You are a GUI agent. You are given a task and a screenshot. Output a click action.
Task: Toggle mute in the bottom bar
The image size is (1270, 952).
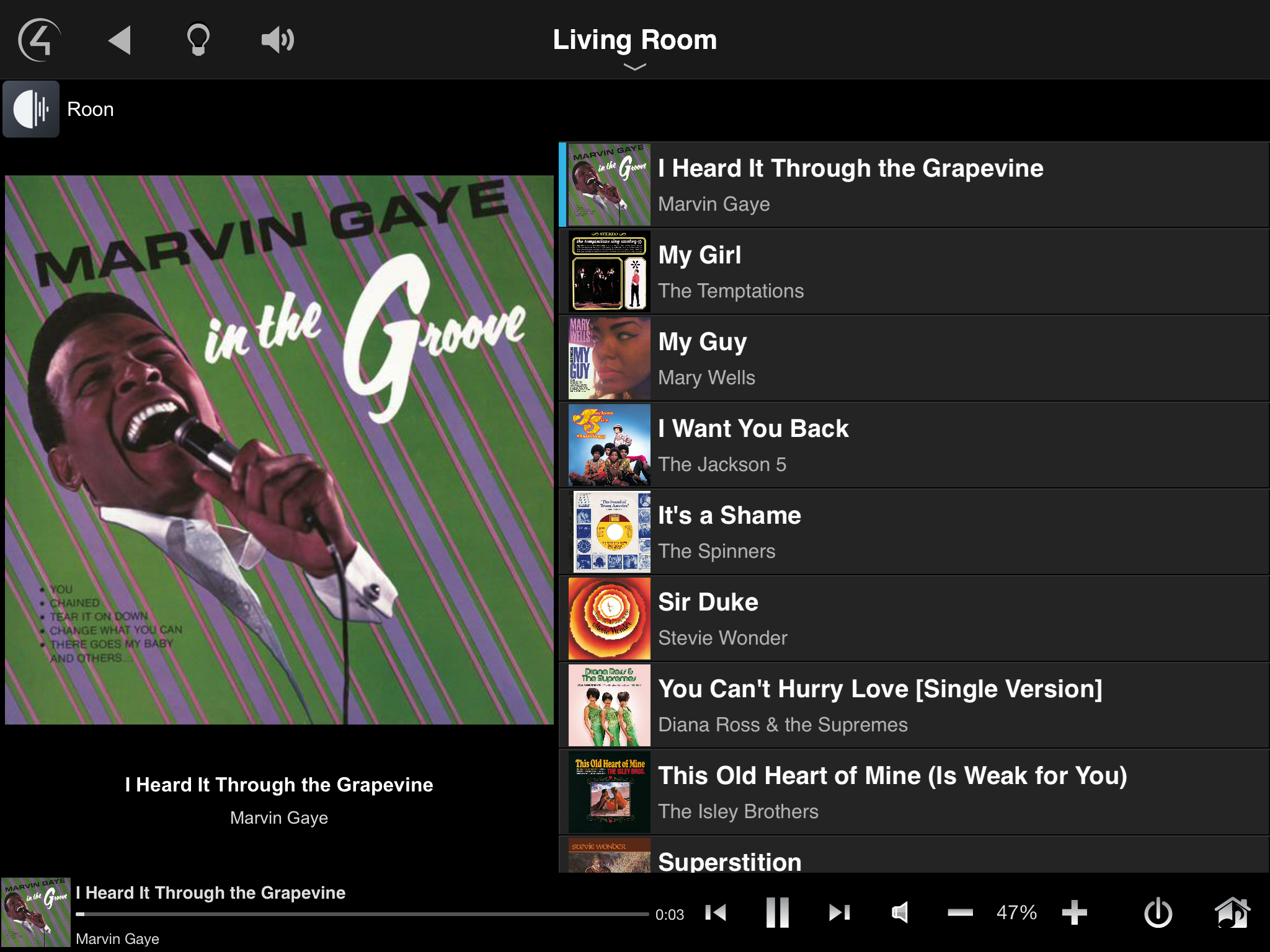click(900, 912)
